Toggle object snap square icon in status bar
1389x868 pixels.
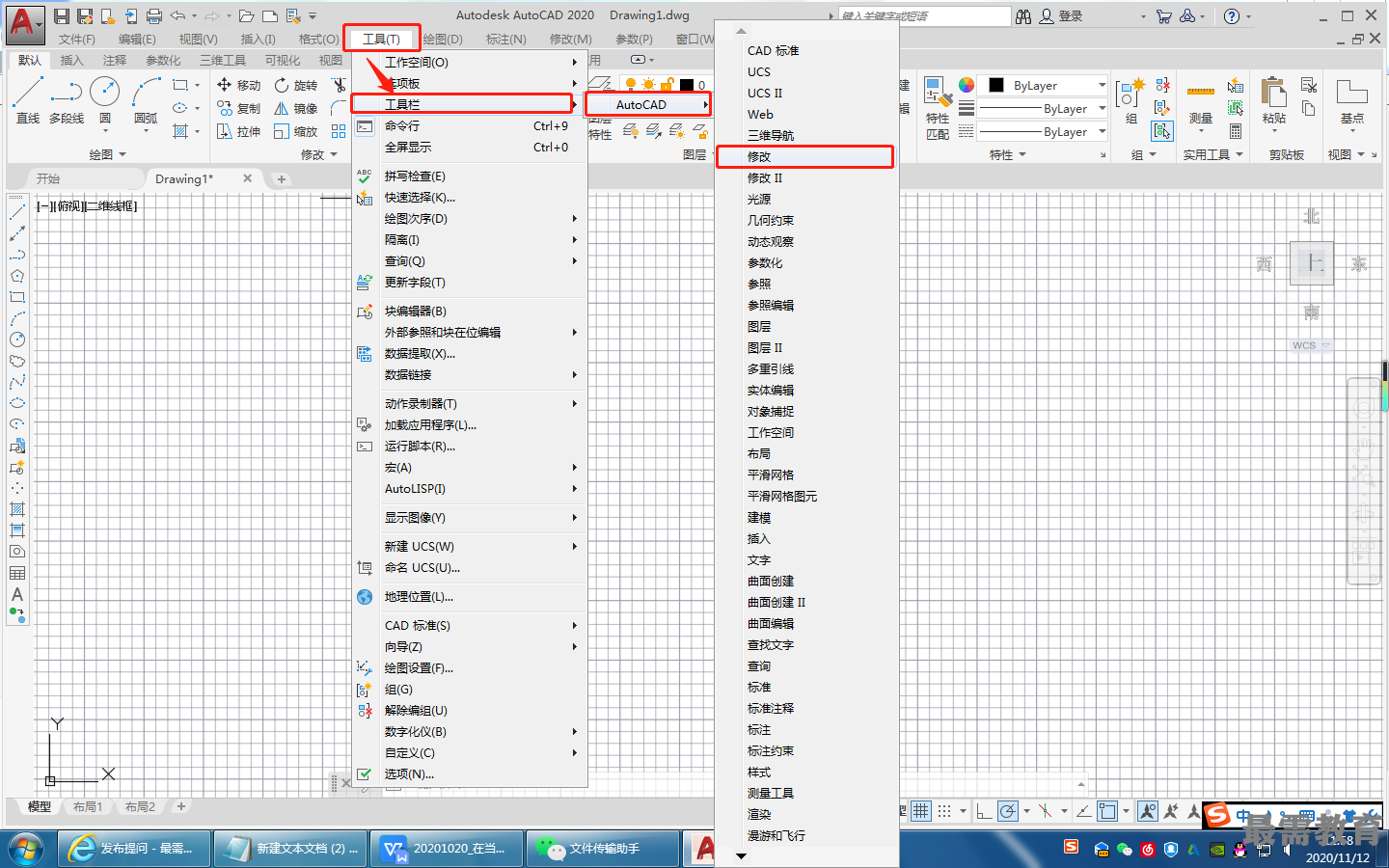pos(1107,811)
